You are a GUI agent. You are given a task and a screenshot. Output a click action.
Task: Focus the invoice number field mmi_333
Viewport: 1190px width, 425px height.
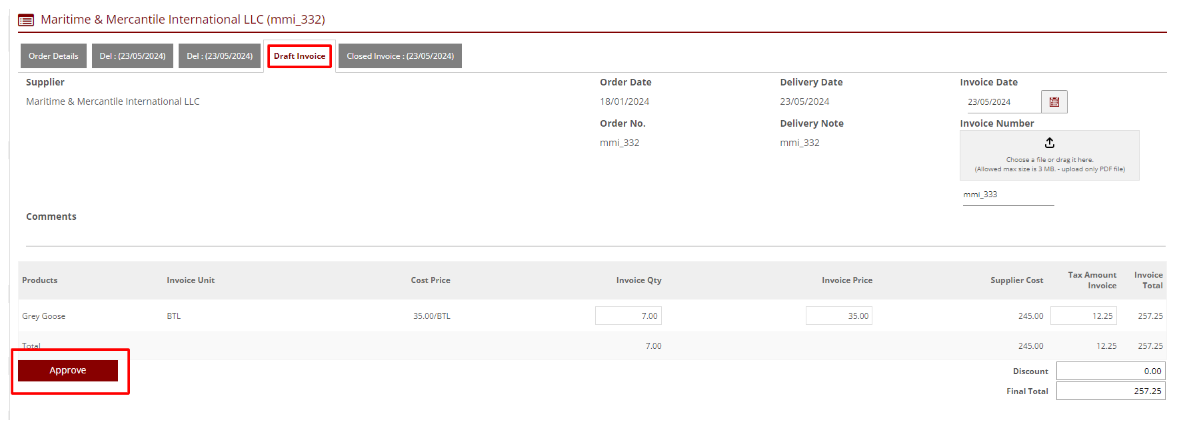coord(1007,195)
